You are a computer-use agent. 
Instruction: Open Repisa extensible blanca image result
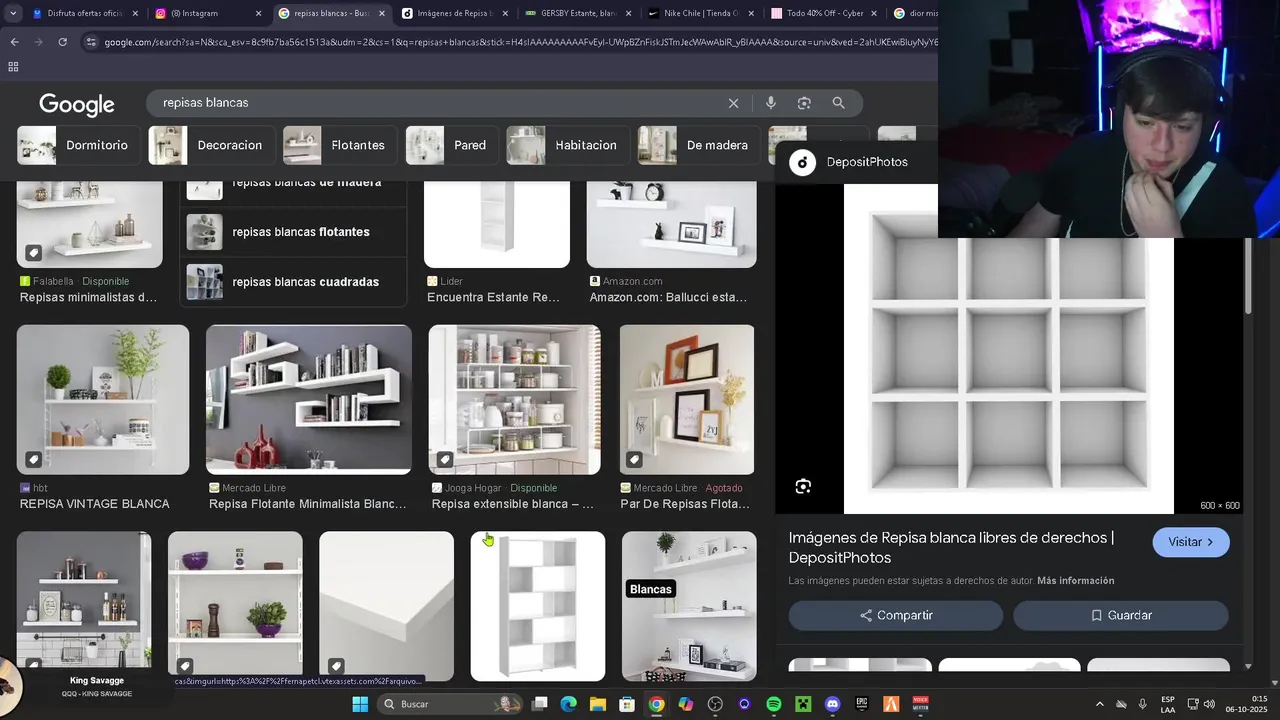coord(515,399)
